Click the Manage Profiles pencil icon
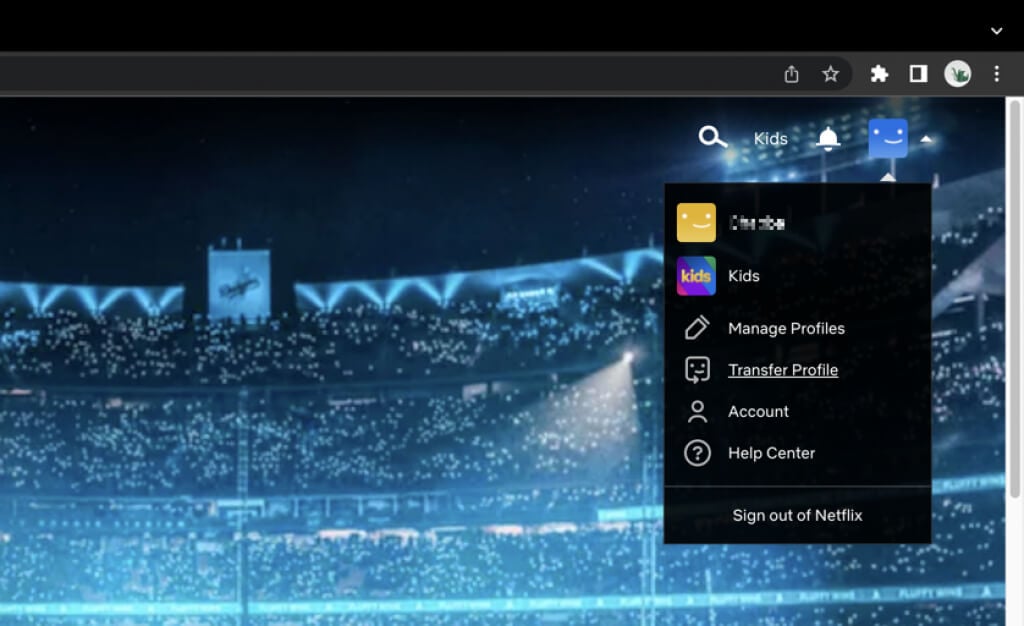 pos(697,328)
